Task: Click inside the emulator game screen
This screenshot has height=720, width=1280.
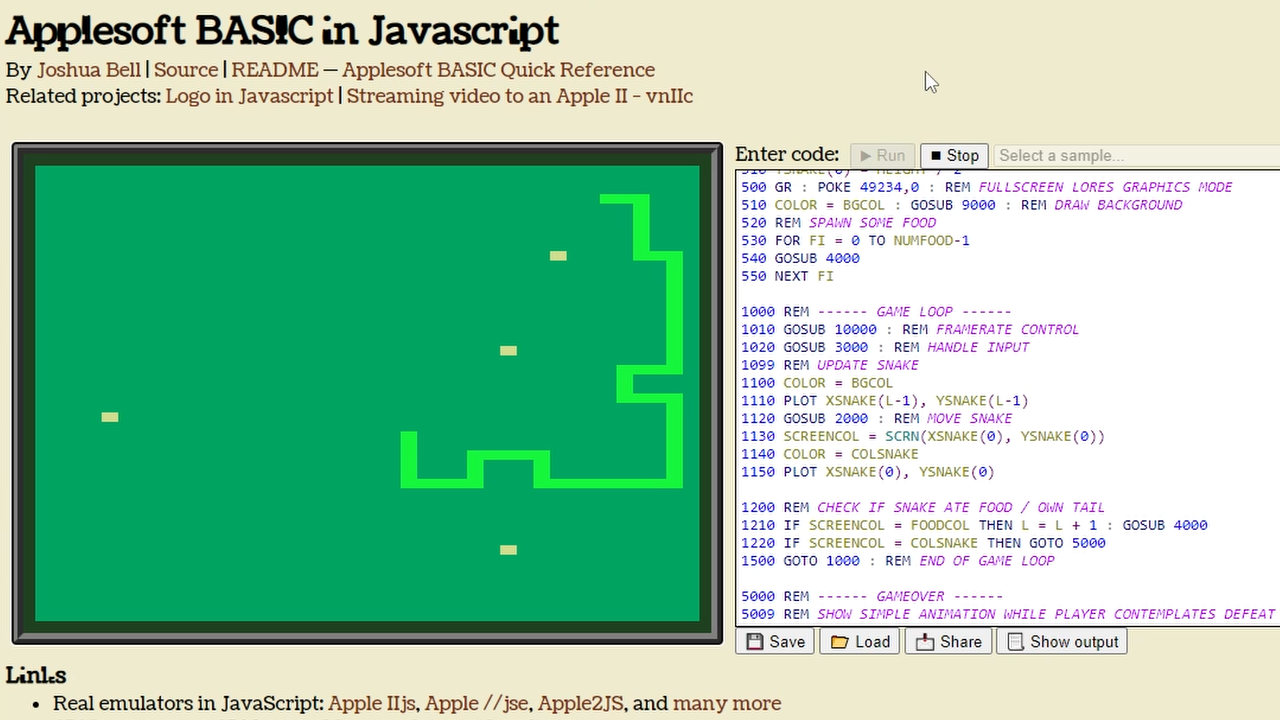Action: click(x=367, y=393)
